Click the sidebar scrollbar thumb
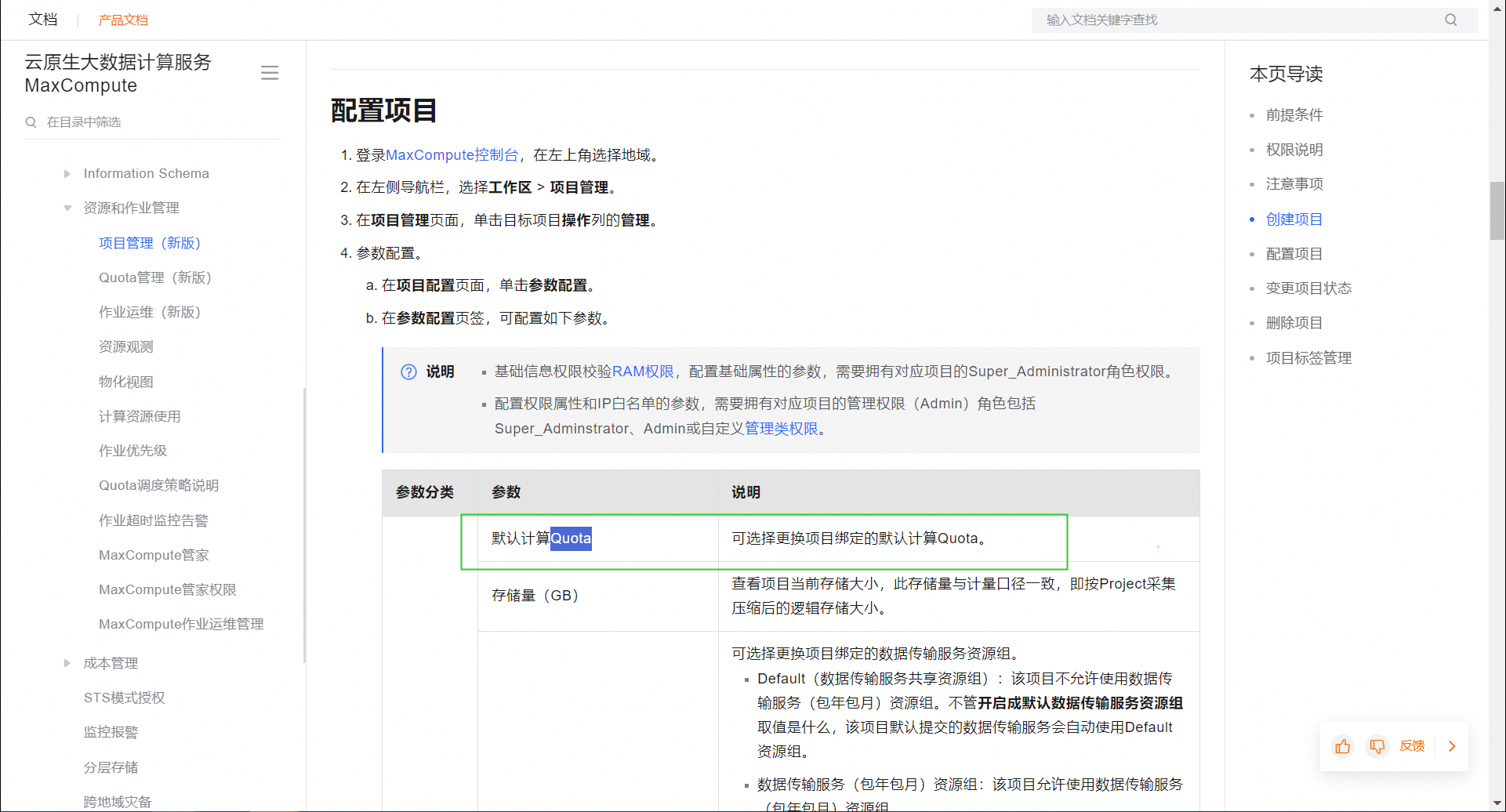Viewport: 1506px width, 812px height. [x=304, y=525]
